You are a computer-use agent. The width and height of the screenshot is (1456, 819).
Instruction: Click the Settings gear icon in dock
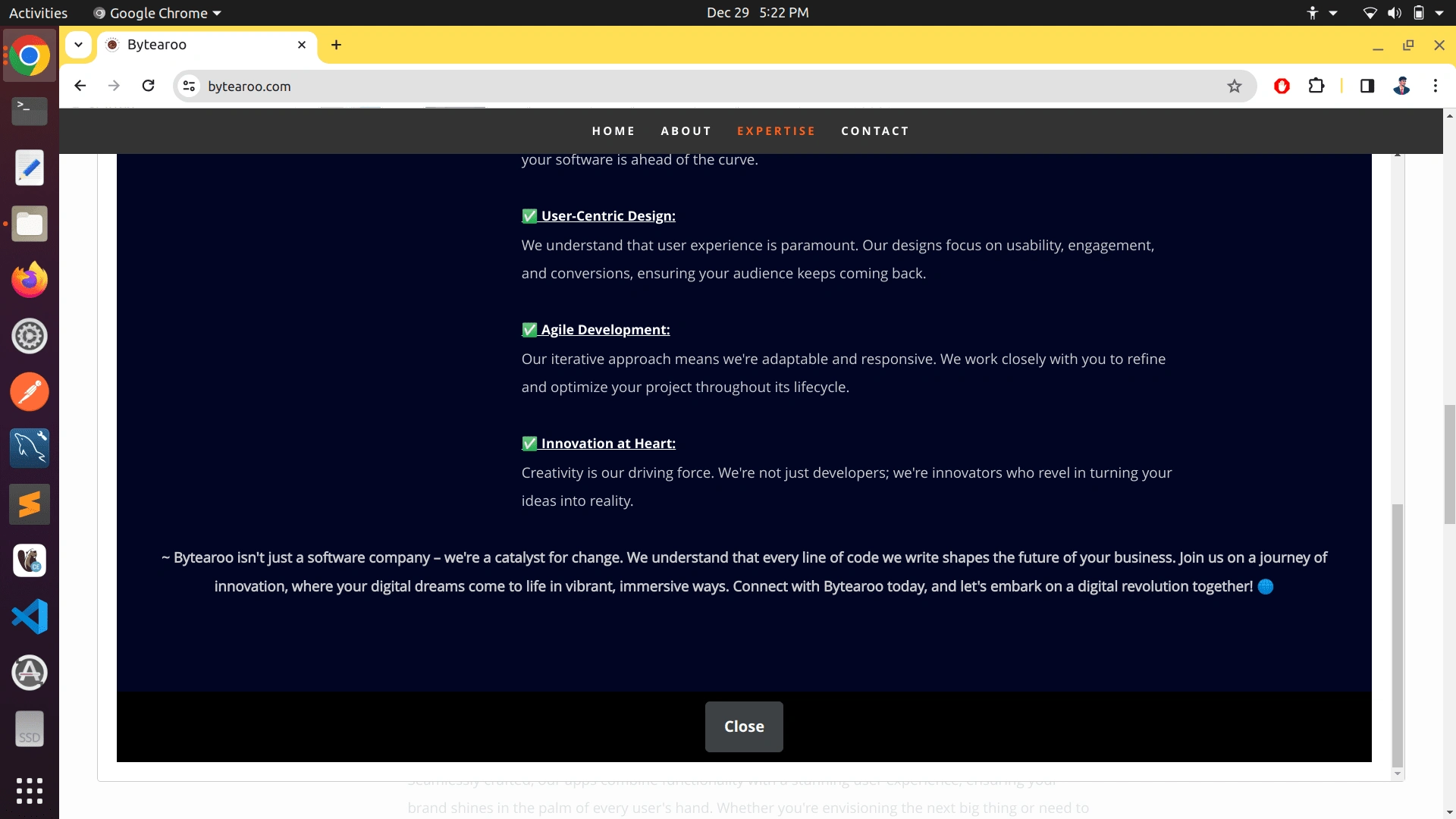[29, 336]
